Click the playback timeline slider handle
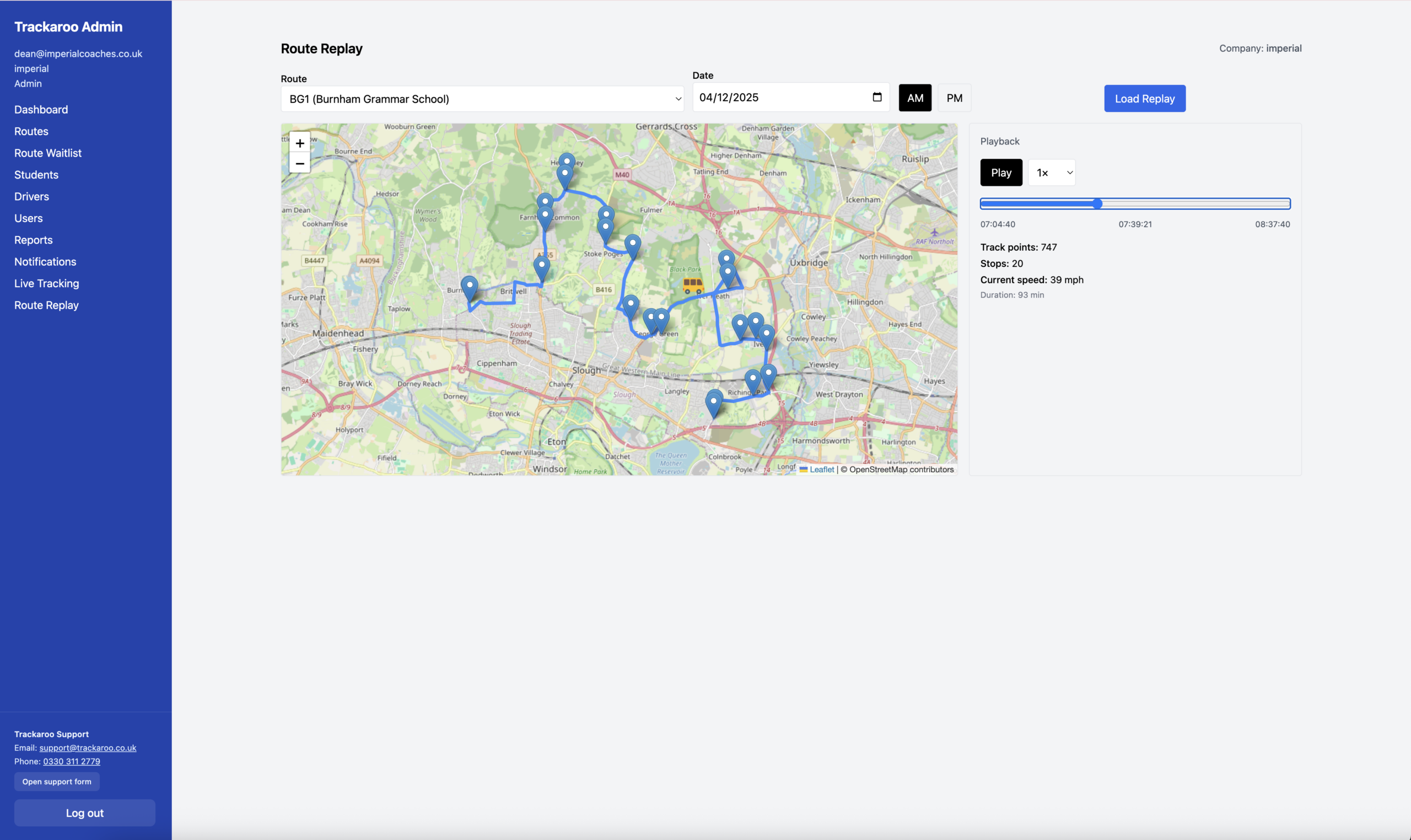This screenshot has height=840, width=1411. coord(1097,204)
